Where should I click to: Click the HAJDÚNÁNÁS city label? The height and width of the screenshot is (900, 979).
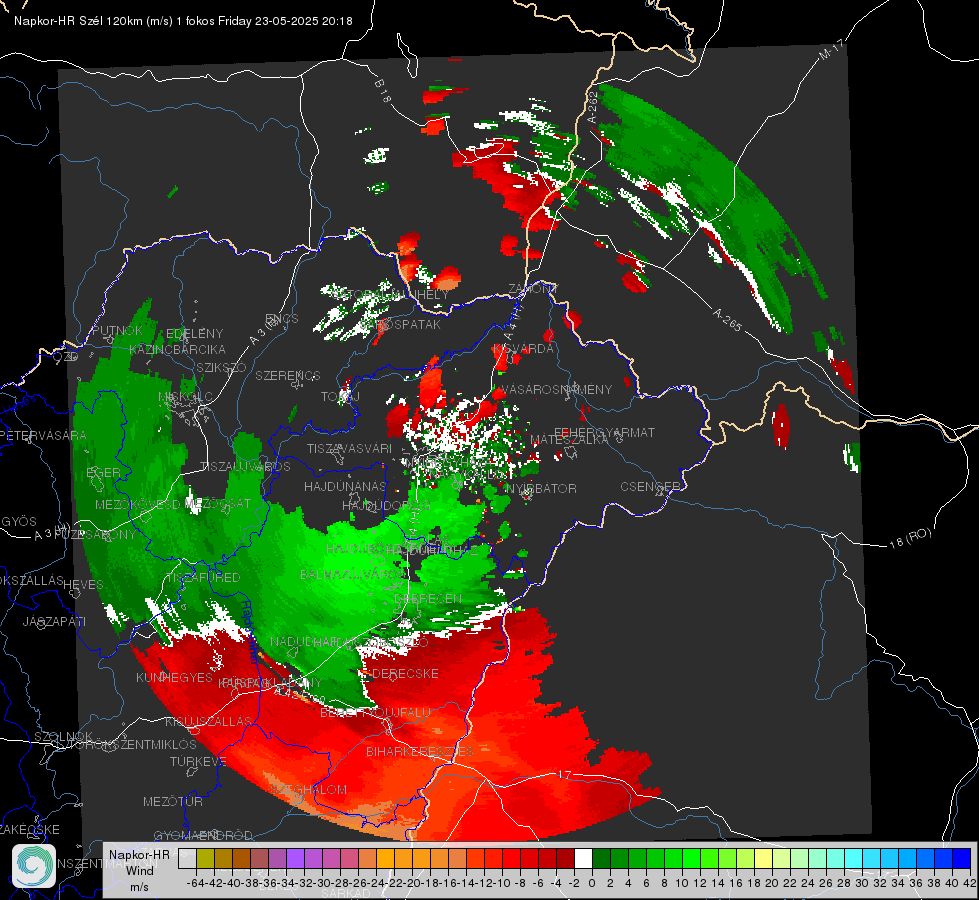tap(345, 486)
